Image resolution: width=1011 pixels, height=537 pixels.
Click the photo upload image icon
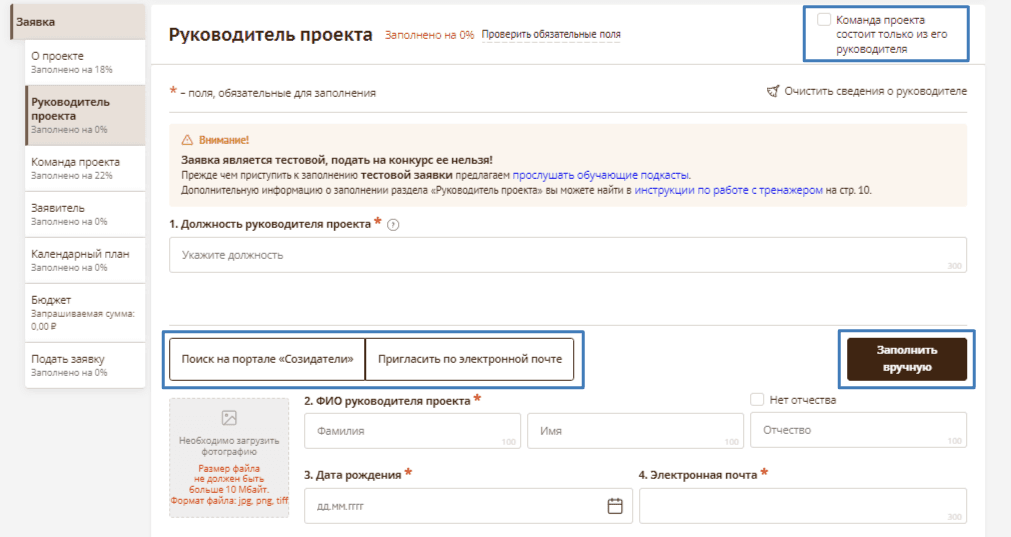pos(229,418)
